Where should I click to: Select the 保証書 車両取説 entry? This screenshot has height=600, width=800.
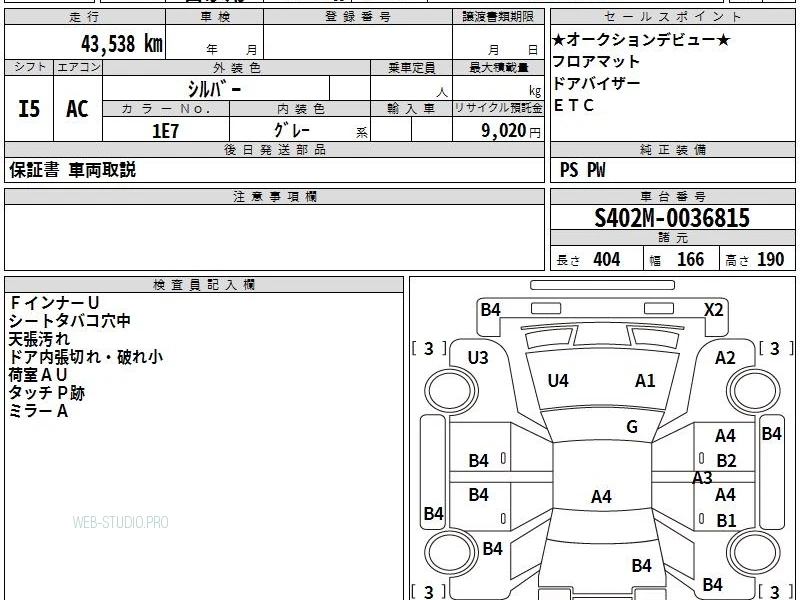coord(72,170)
